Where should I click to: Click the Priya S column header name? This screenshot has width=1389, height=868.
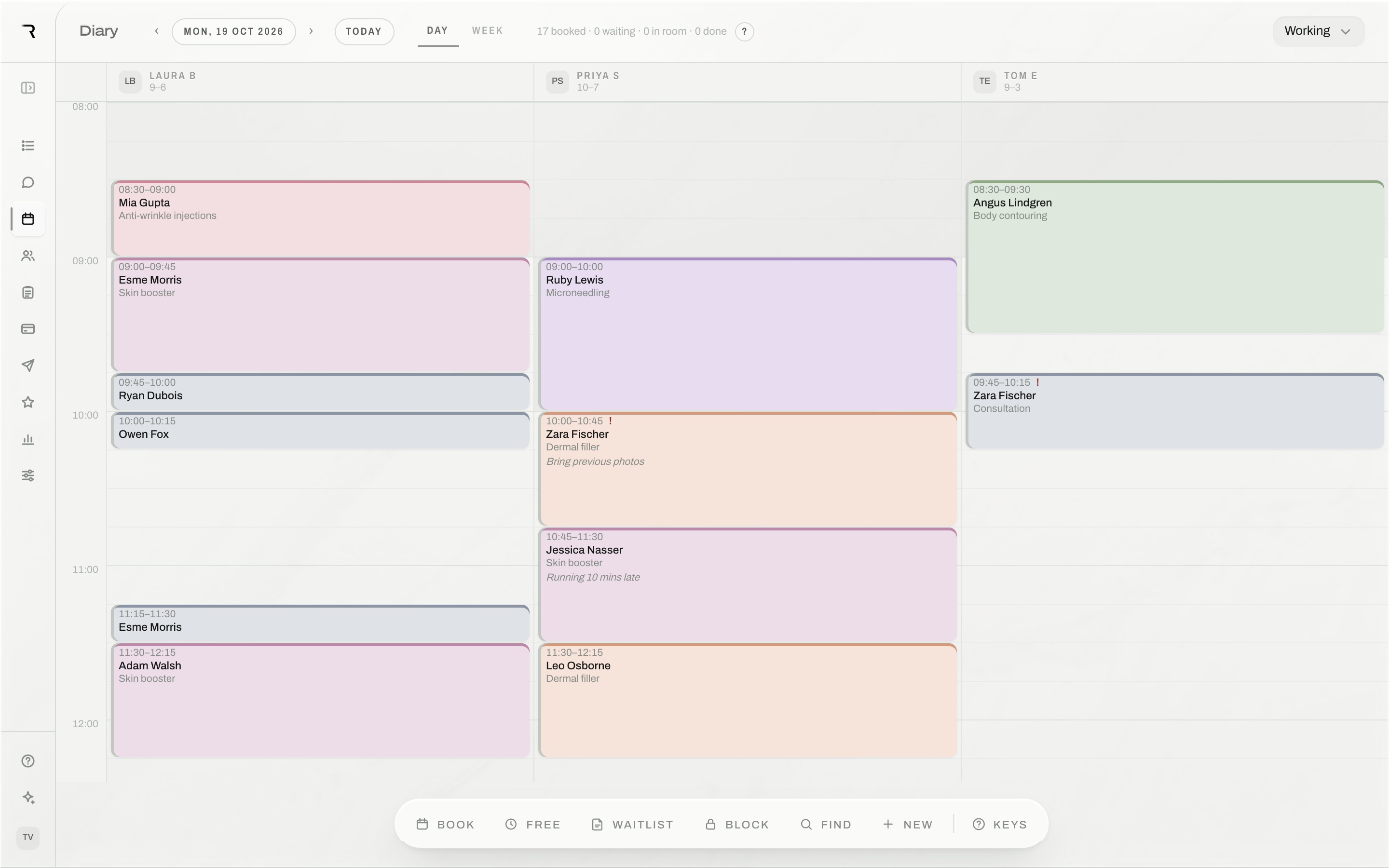pos(598,76)
